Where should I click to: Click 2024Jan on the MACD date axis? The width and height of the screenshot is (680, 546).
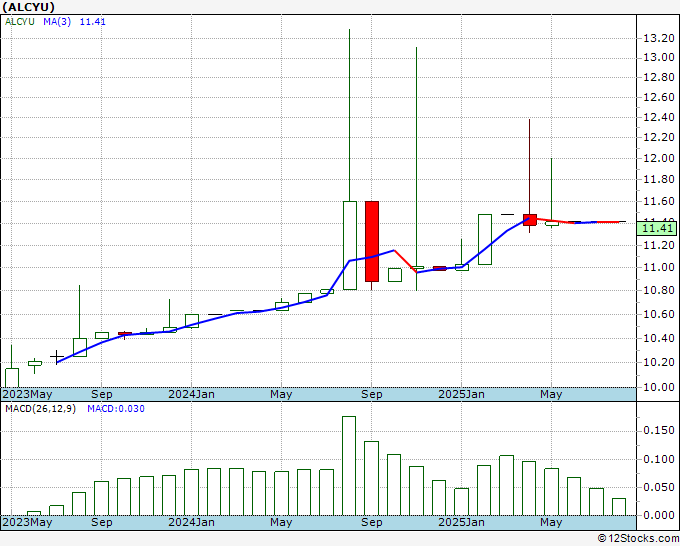click(191, 522)
